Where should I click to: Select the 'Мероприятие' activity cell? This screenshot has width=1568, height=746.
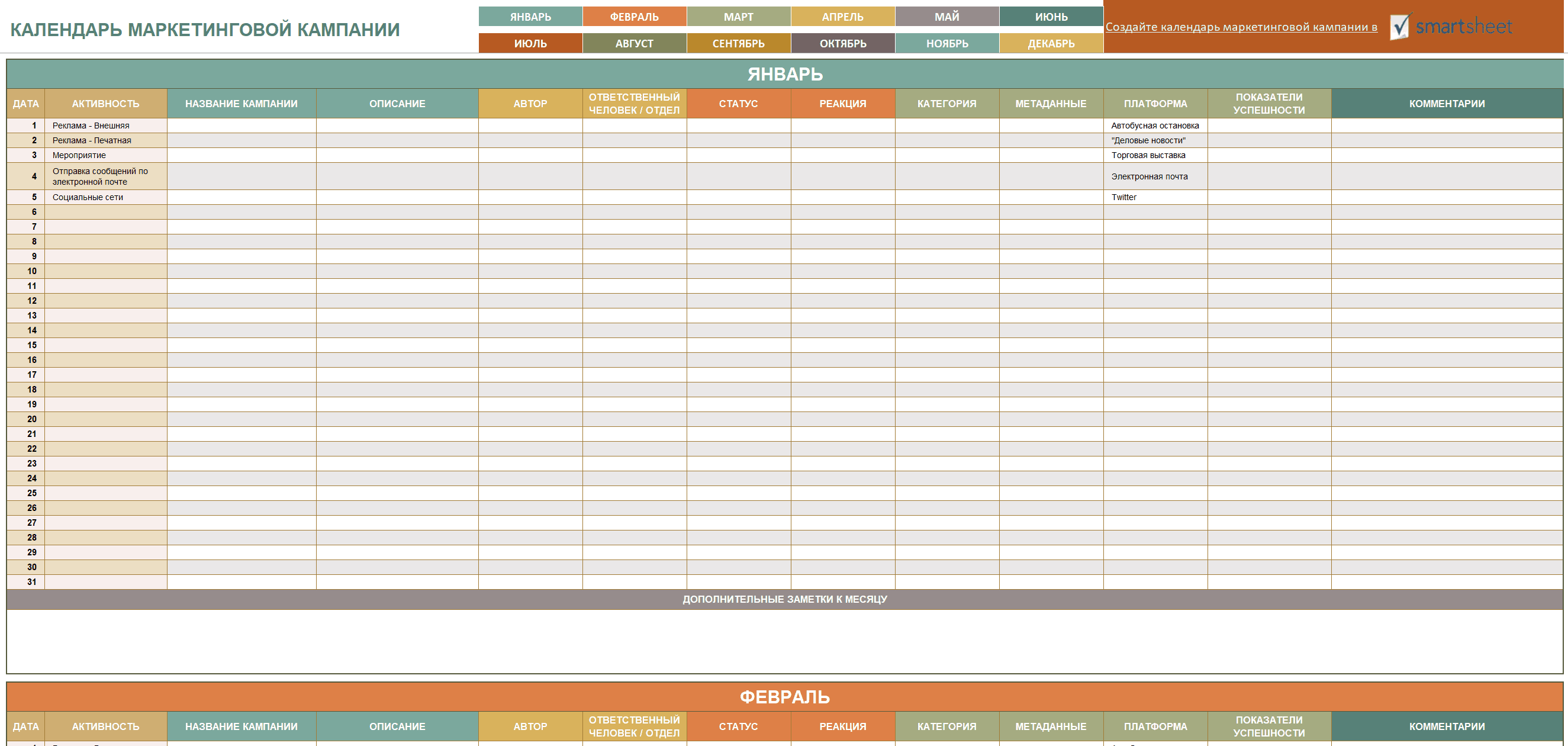coord(106,155)
